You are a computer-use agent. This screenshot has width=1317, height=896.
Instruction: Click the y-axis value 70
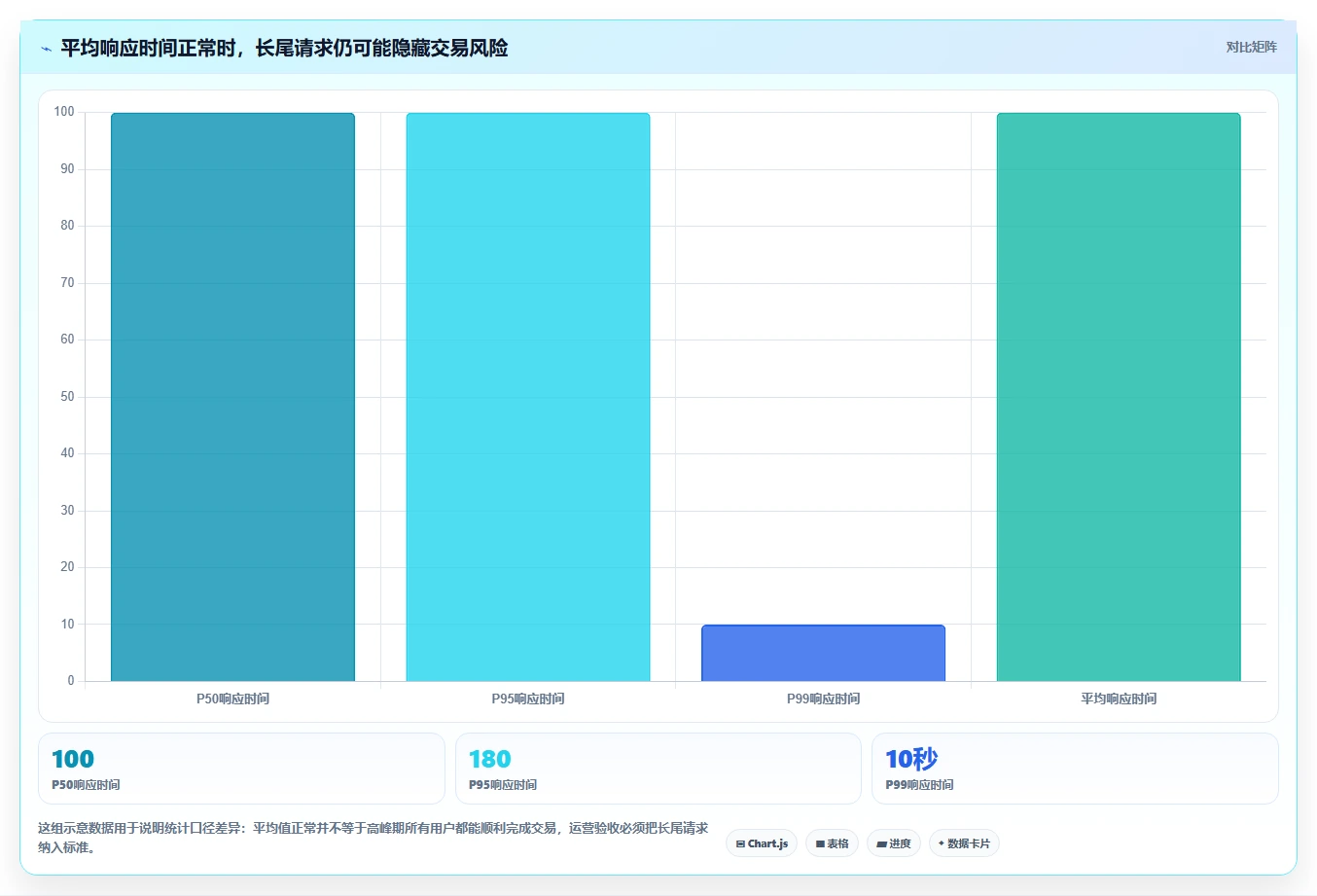coord(67,283)
